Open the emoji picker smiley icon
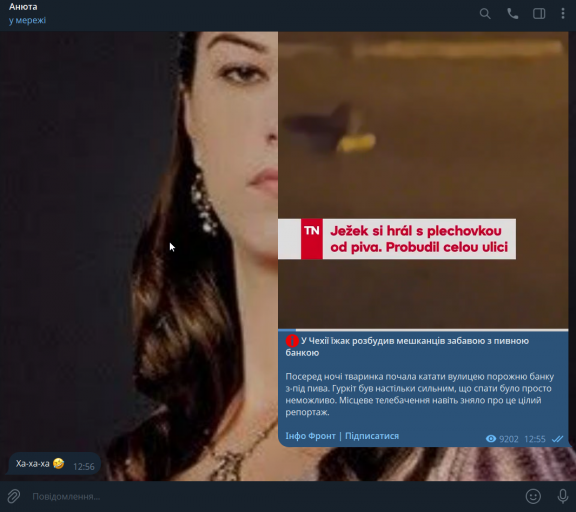Viewport: 576px width, 512px height. point(533,496)
